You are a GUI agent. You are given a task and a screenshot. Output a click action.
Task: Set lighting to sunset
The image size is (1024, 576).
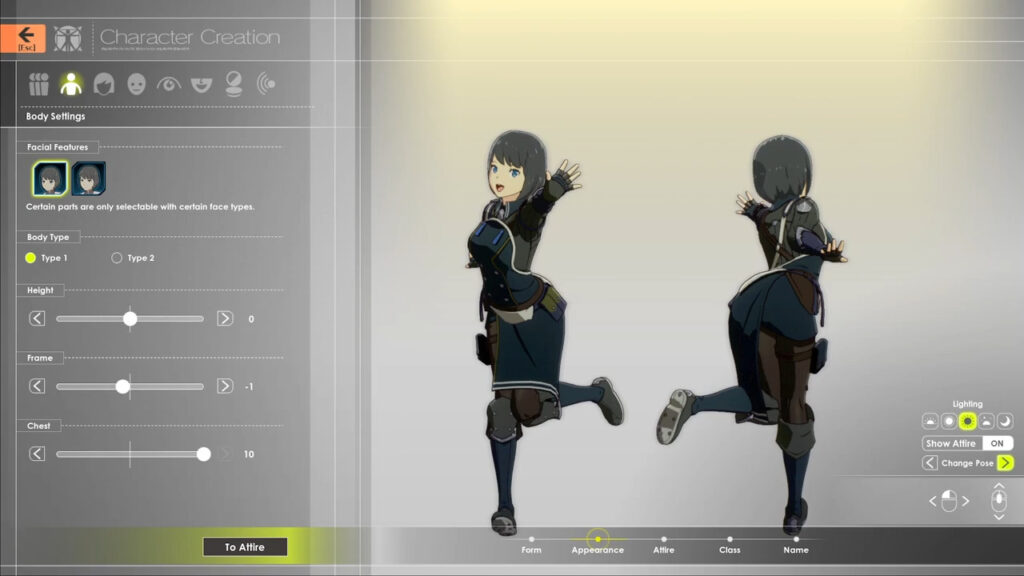[x=986, y=421]
